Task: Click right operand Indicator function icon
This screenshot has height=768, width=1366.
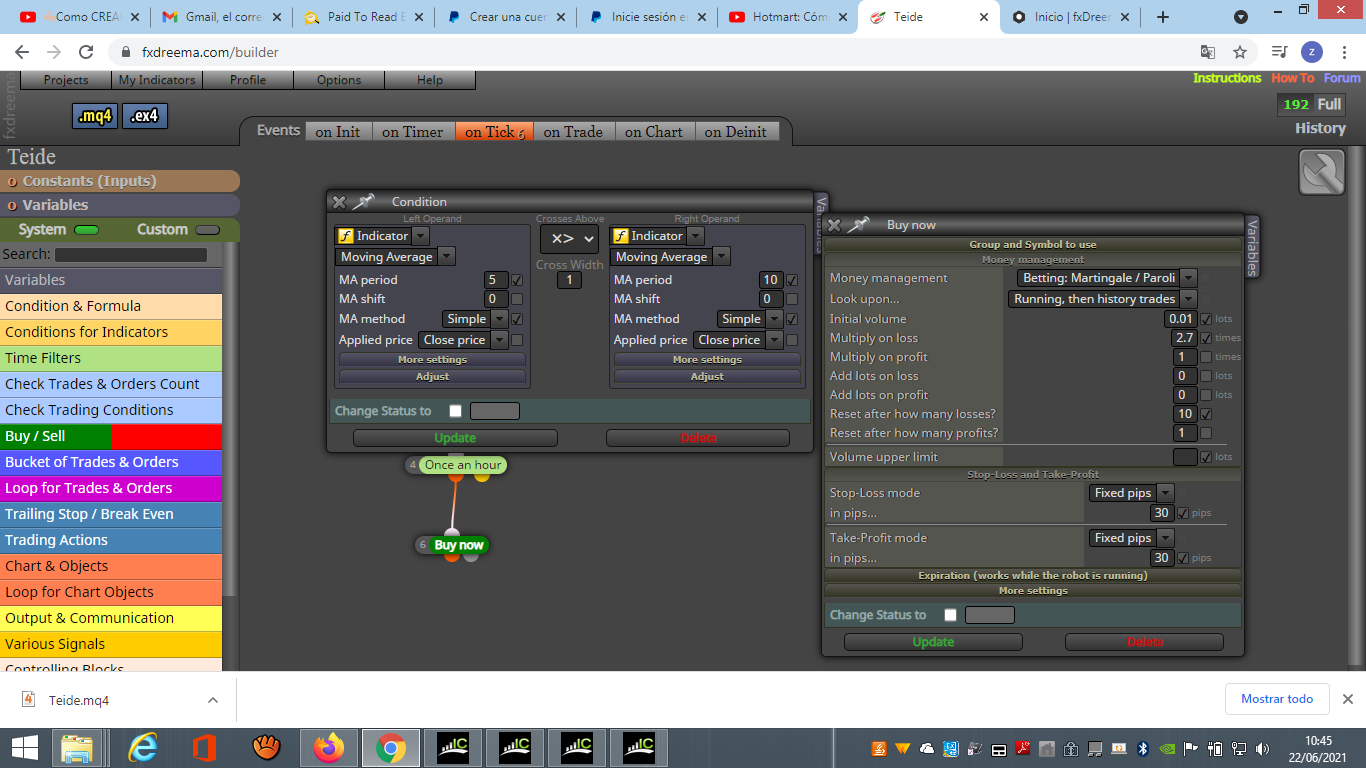Action: pyautogui.click(x=620, y=236)
